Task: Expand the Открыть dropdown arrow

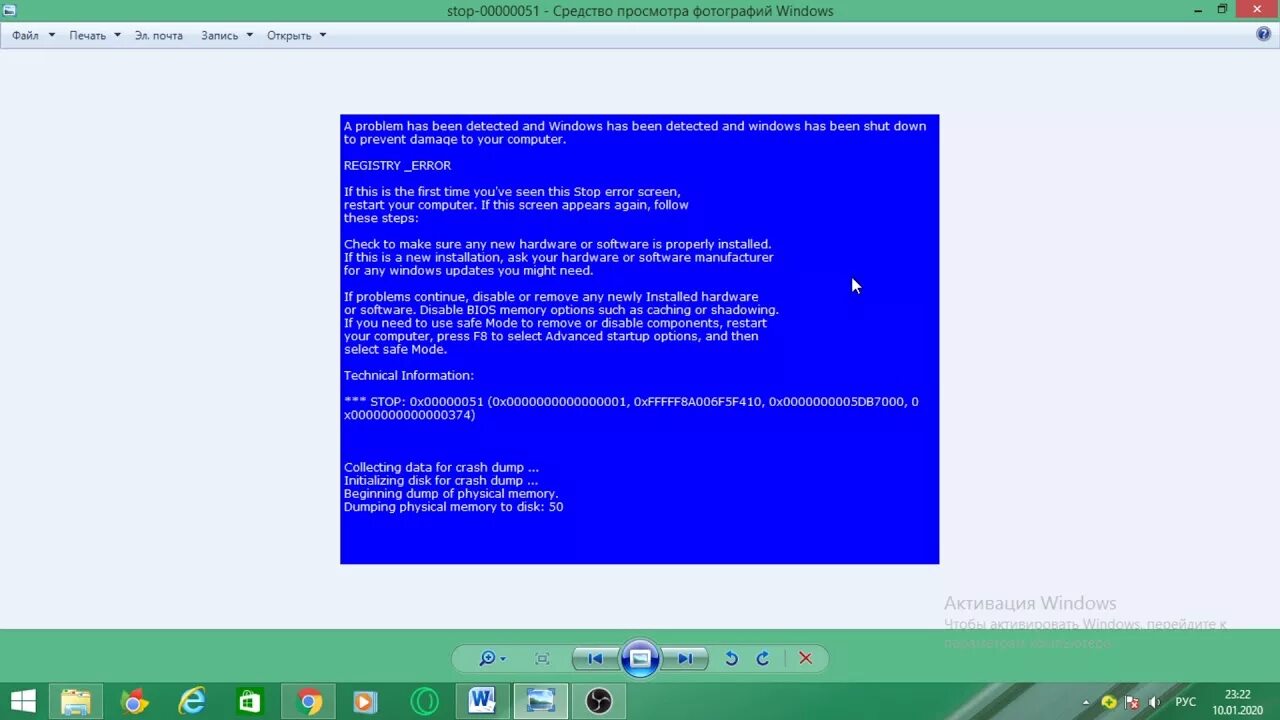Action: click(322, 35)
